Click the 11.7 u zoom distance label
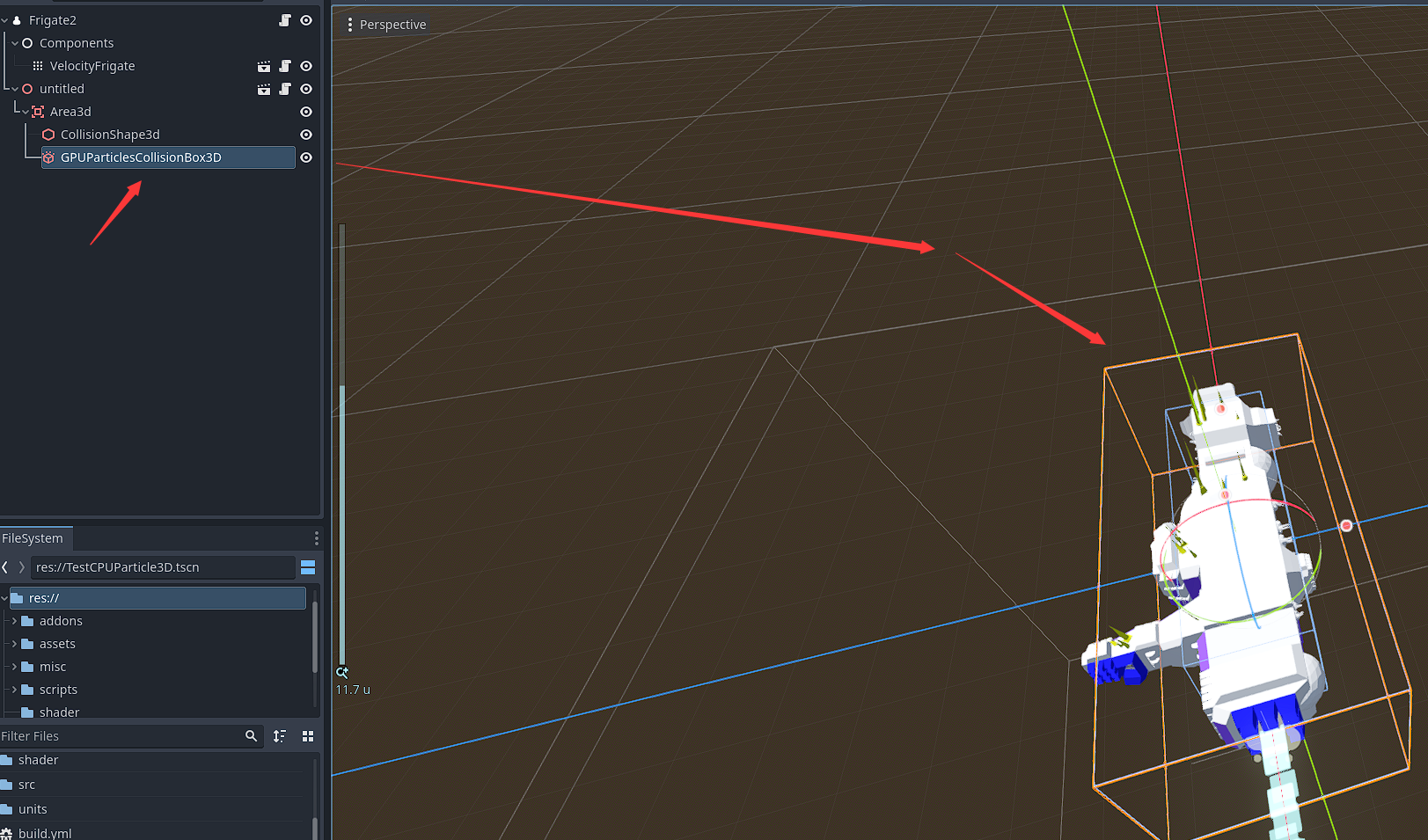 353,690
